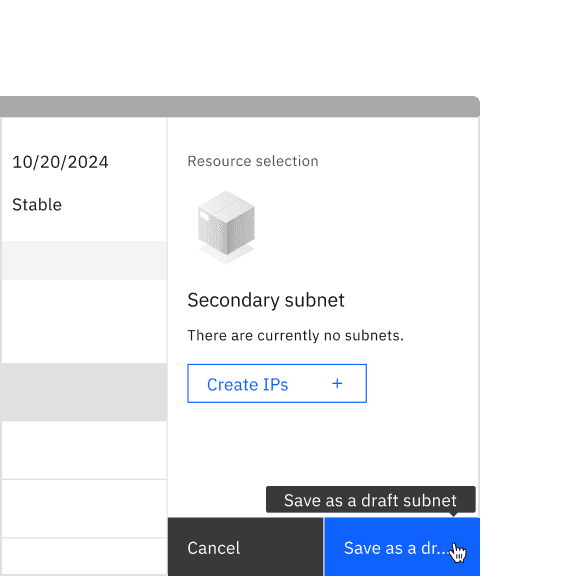The height and width of the screenshot is (576, 576).
Task: Click the gray cube illustration
Action: (x=226, y=227)
